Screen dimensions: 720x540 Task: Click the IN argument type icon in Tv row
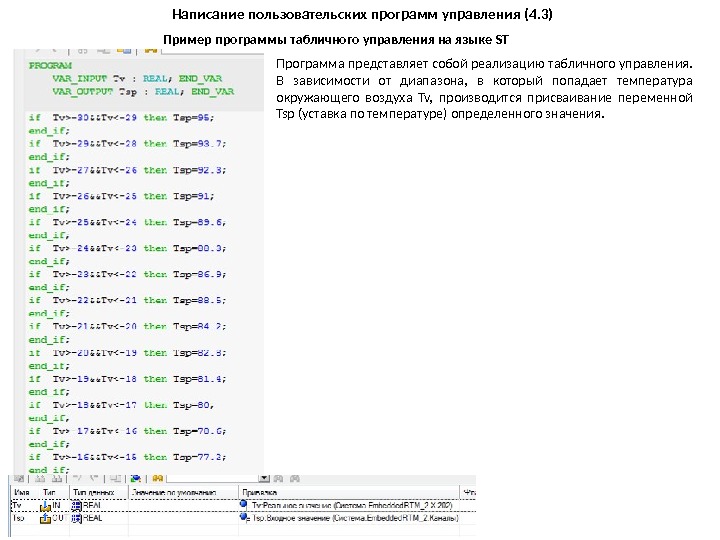click(45, 506)
